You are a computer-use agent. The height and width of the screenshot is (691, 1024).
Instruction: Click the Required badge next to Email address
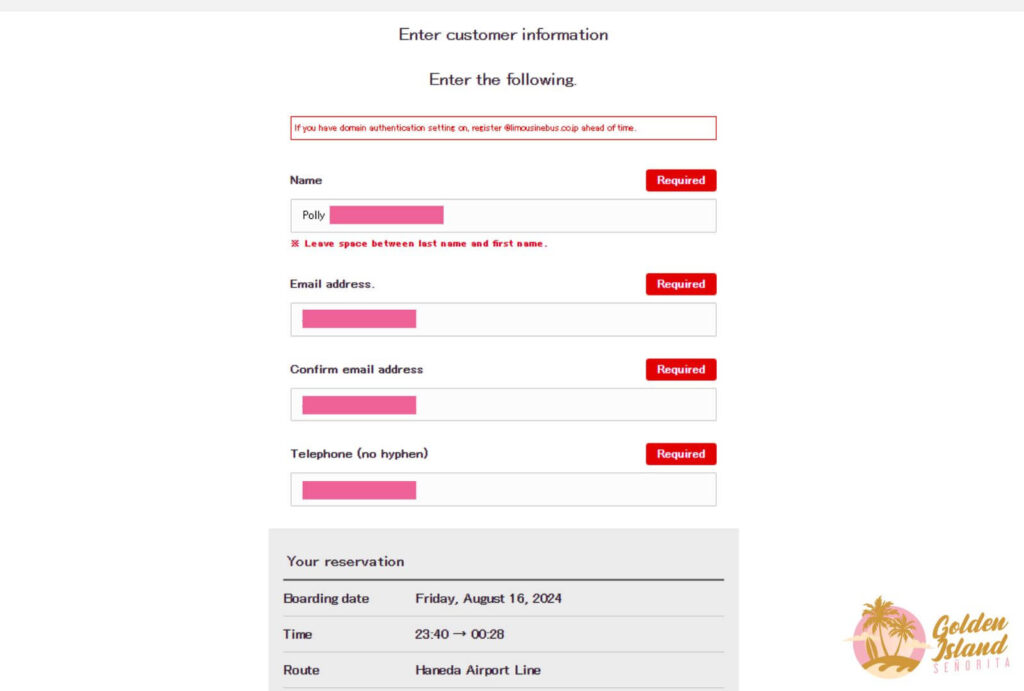pos(681,284)
